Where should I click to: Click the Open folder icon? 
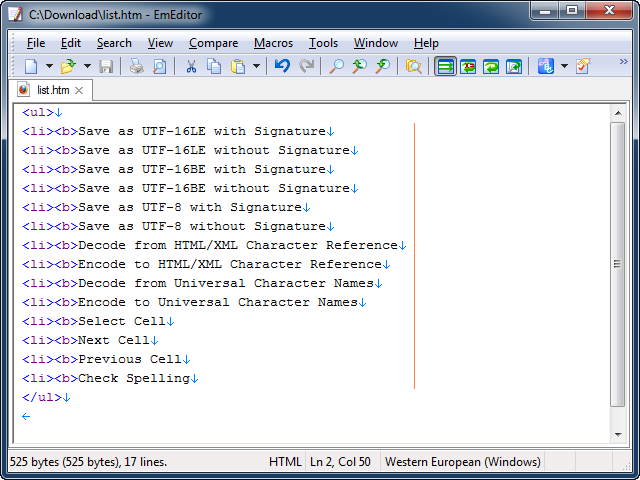click(x=69, y=66)
